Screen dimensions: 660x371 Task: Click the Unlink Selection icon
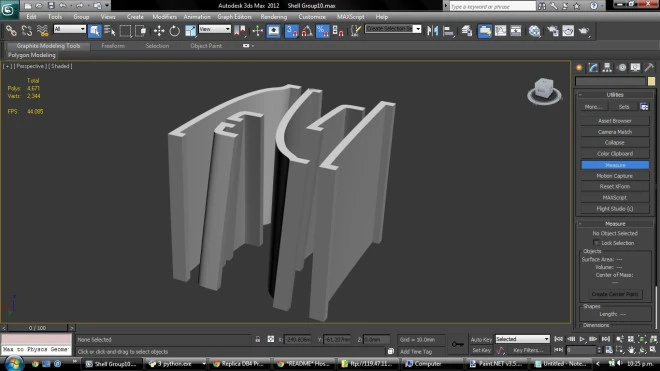tap(27, 31)
